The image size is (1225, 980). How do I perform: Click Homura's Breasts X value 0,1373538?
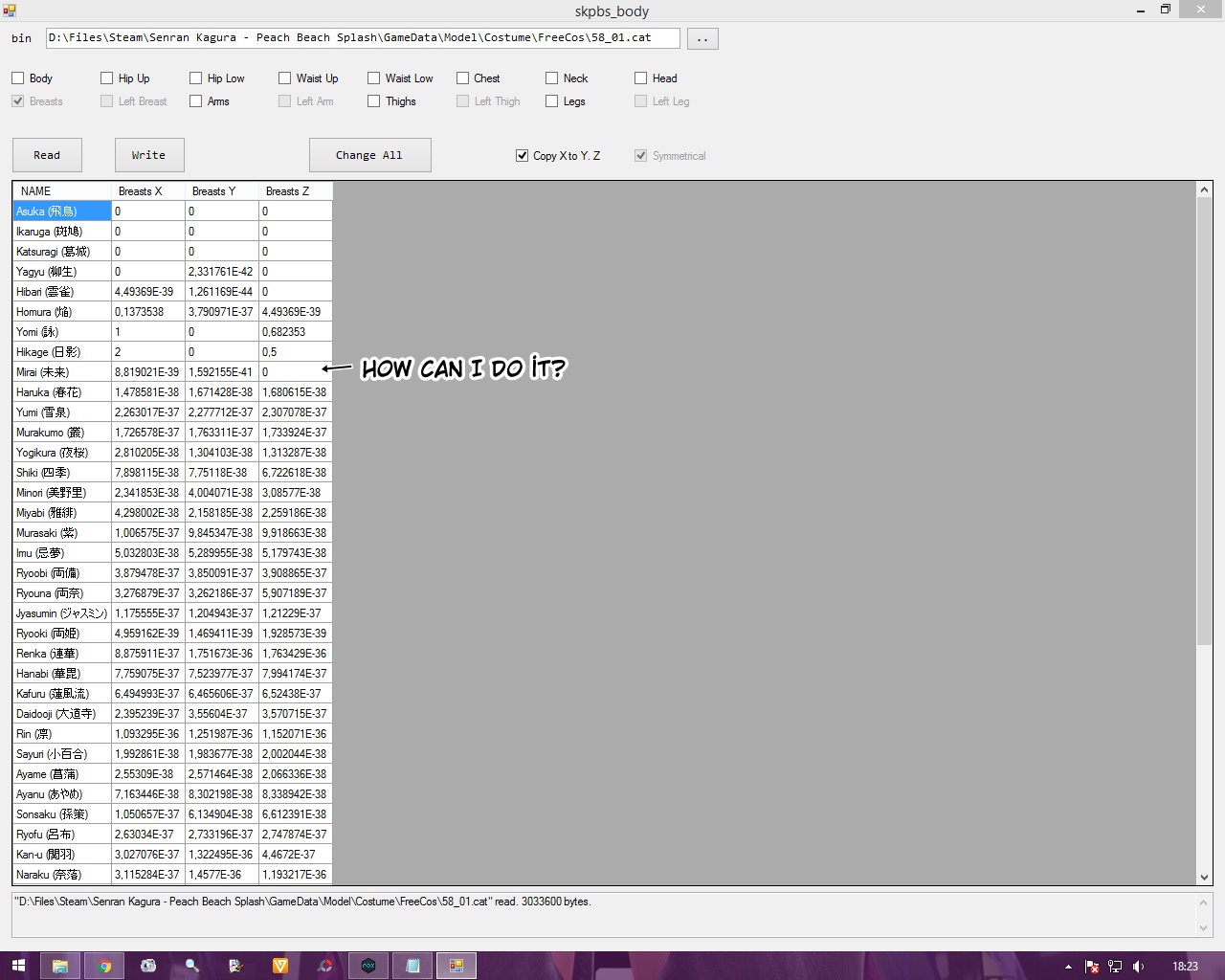tap(148, 312)
